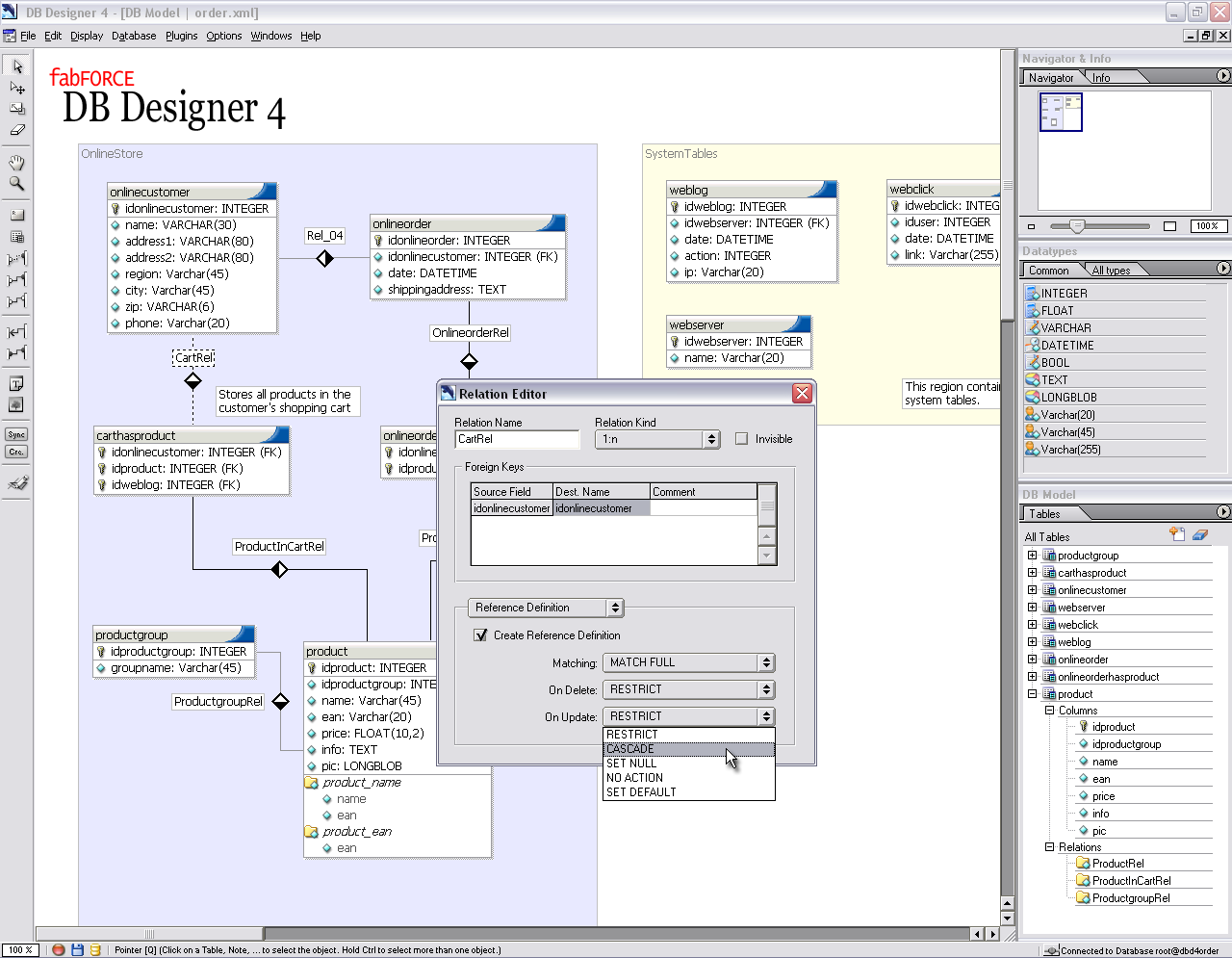Click the new table icon above All Tables
1232x958 pixels.
(1176, 534)
